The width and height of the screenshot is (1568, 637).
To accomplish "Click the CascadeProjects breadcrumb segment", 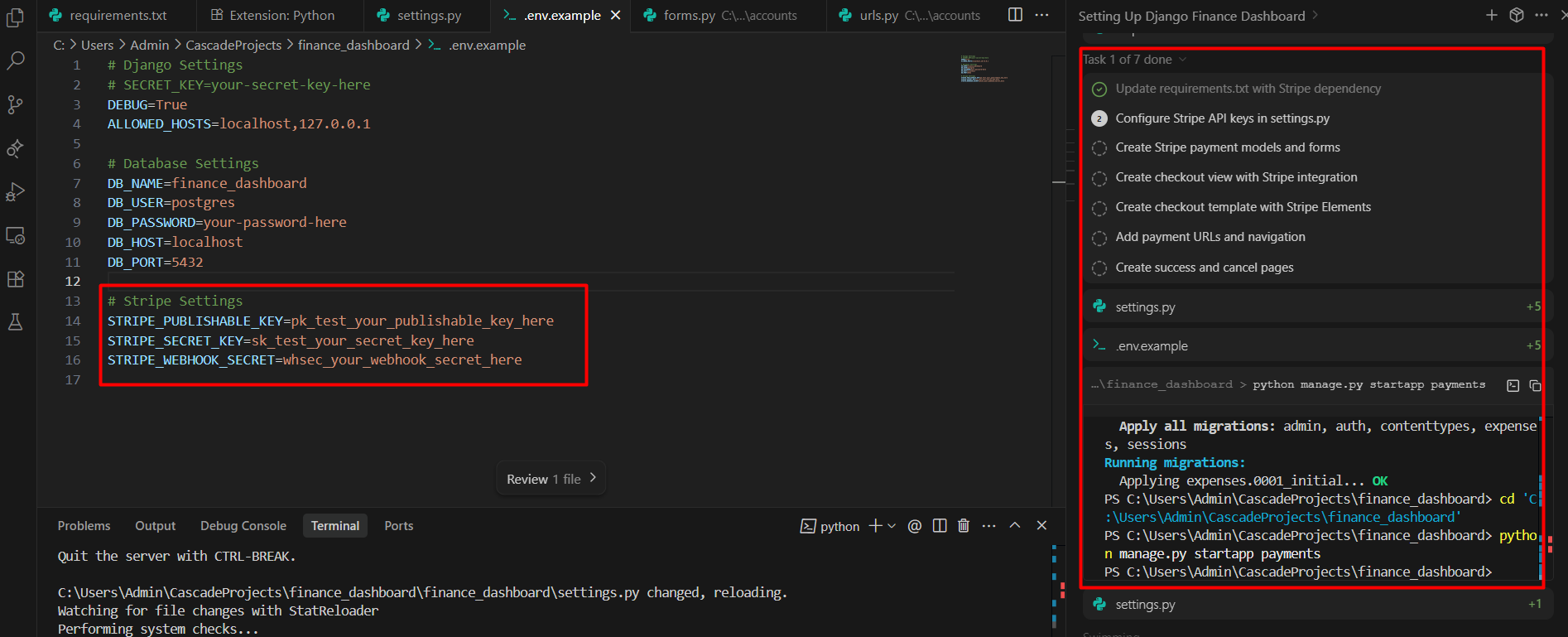I will point(233,45).
